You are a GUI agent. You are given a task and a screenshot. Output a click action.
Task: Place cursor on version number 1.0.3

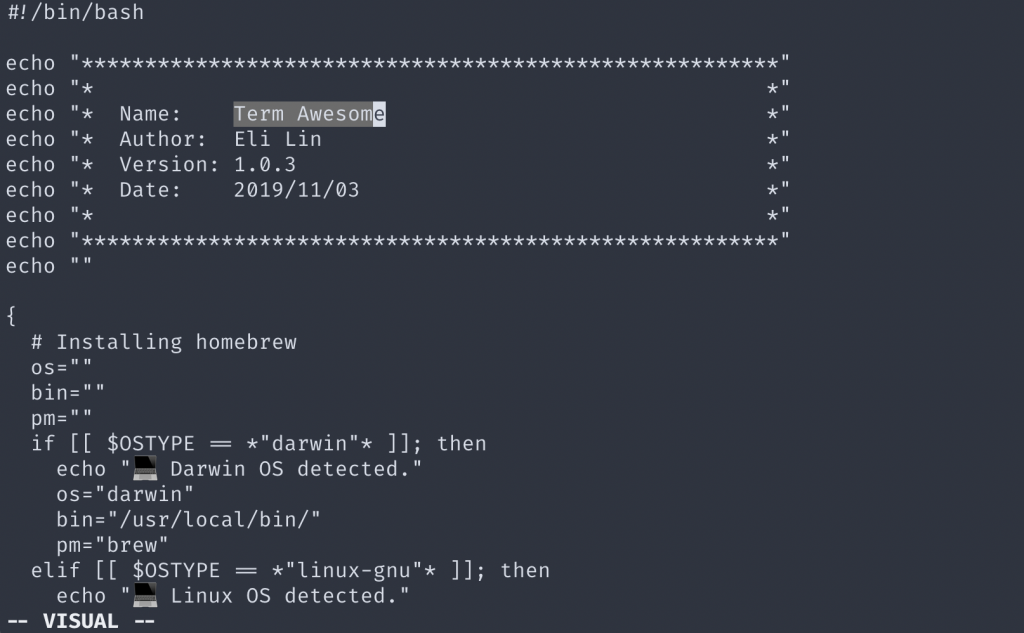tap(264, 165)
